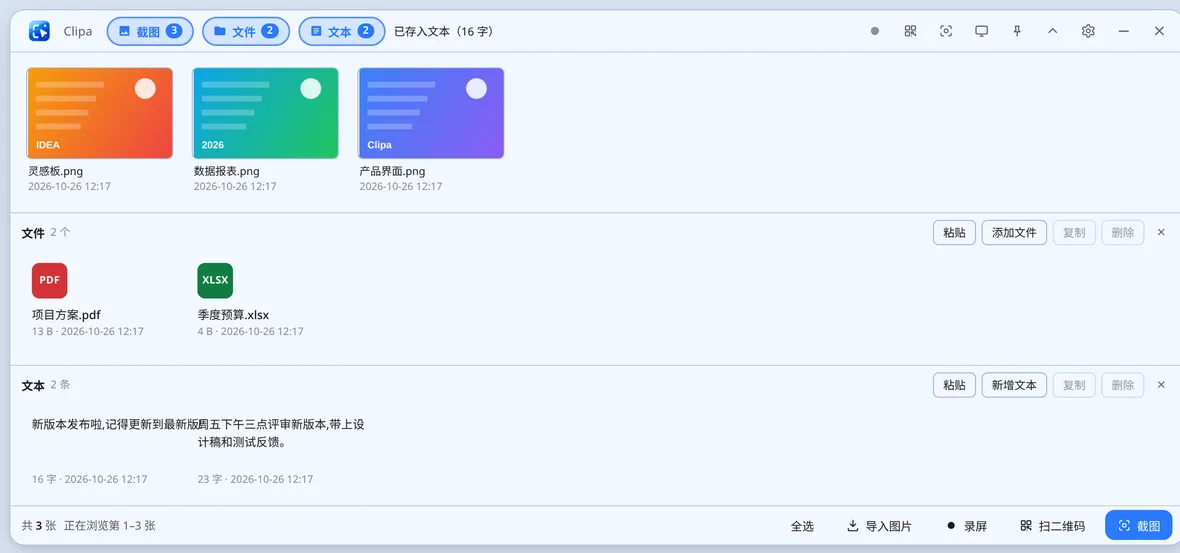Click the 16 字 timestamp under first text
Viewport: 1180px width, 553px height.
point(90,479)
